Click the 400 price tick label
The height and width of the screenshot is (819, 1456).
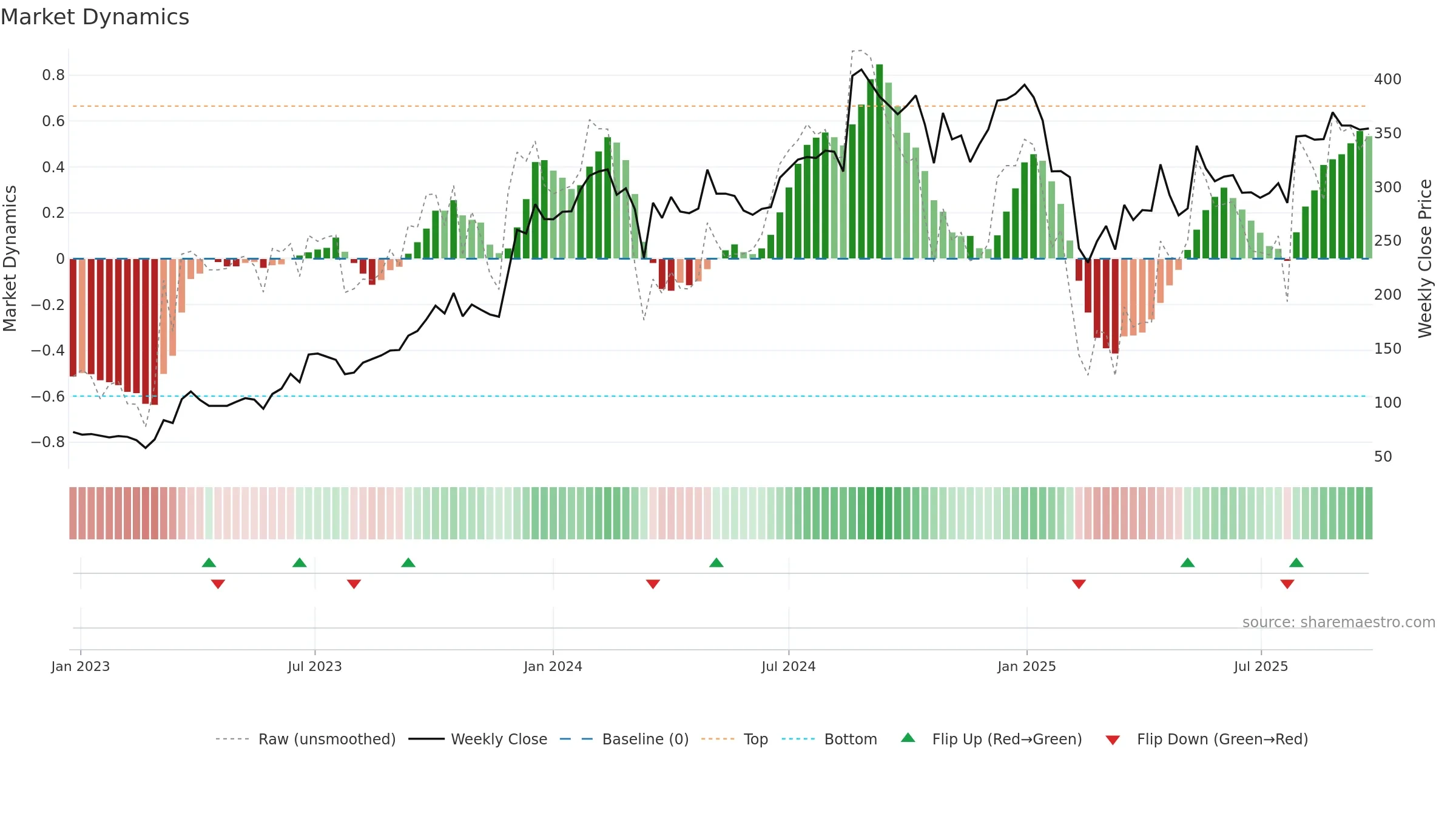click(1388, 79)
